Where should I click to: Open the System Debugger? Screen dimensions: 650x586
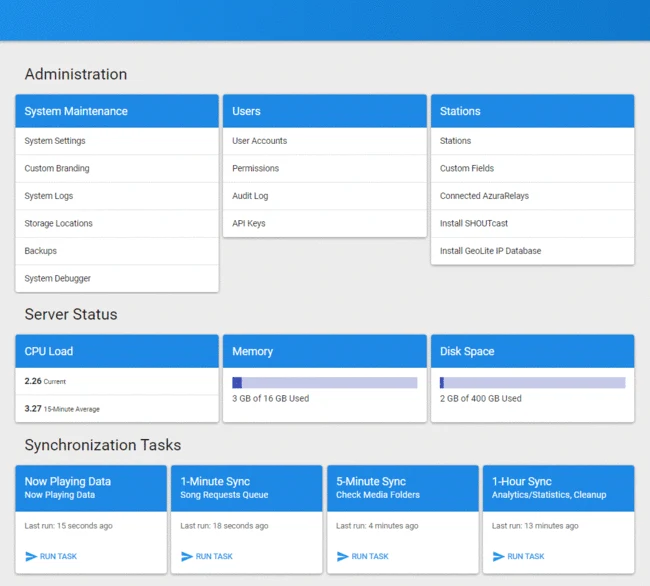click(x=117, y=278)
